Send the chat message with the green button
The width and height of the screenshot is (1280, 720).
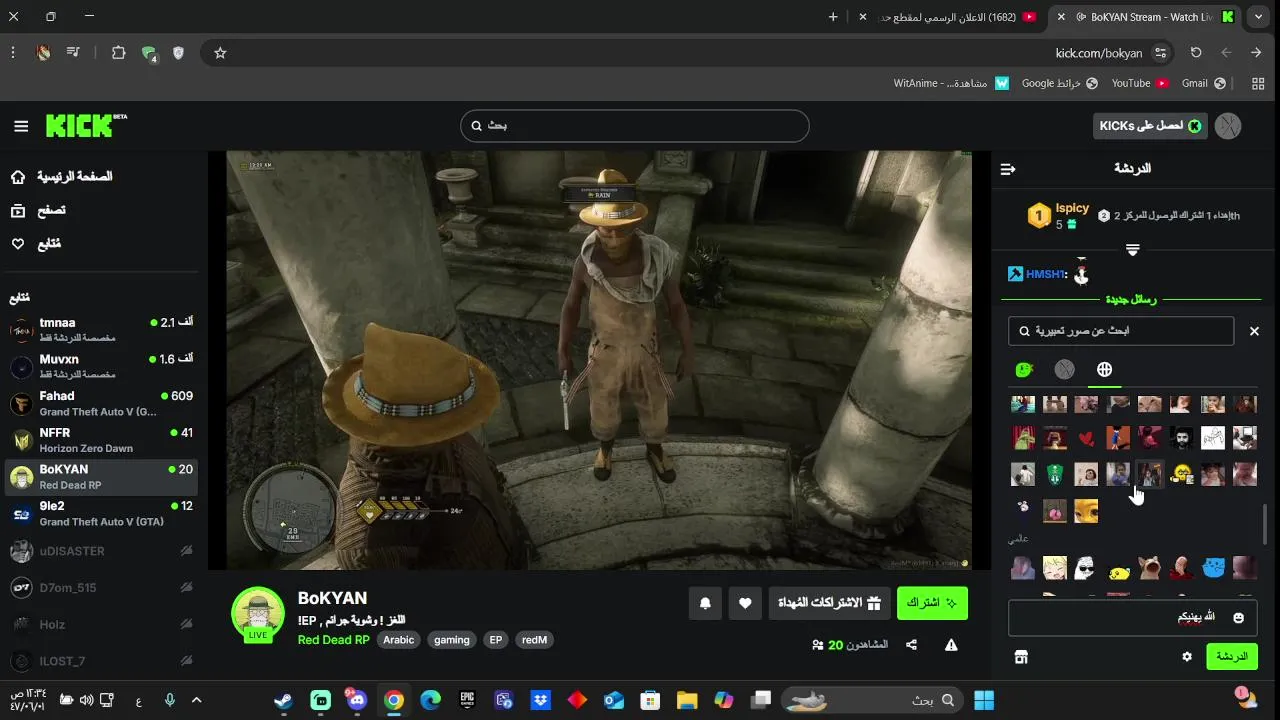[1232, 657]
